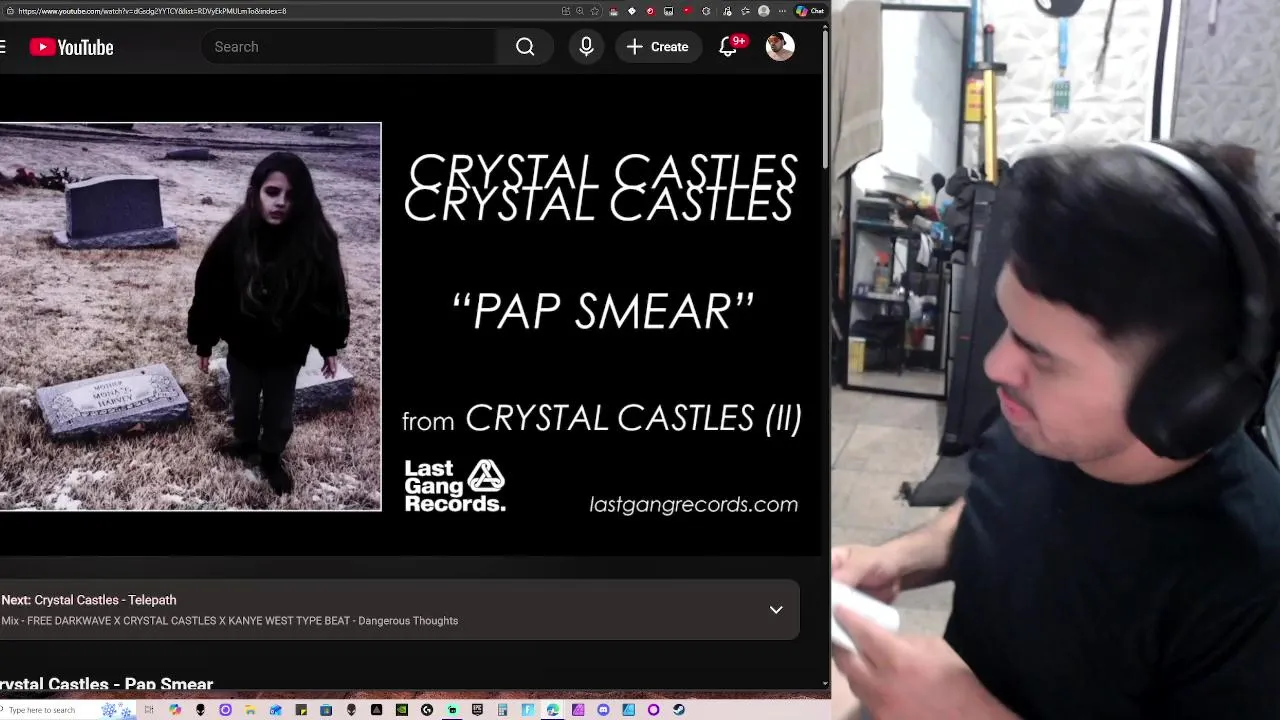
Task: Click the Pap Smear video player
Action: point(410,317)
